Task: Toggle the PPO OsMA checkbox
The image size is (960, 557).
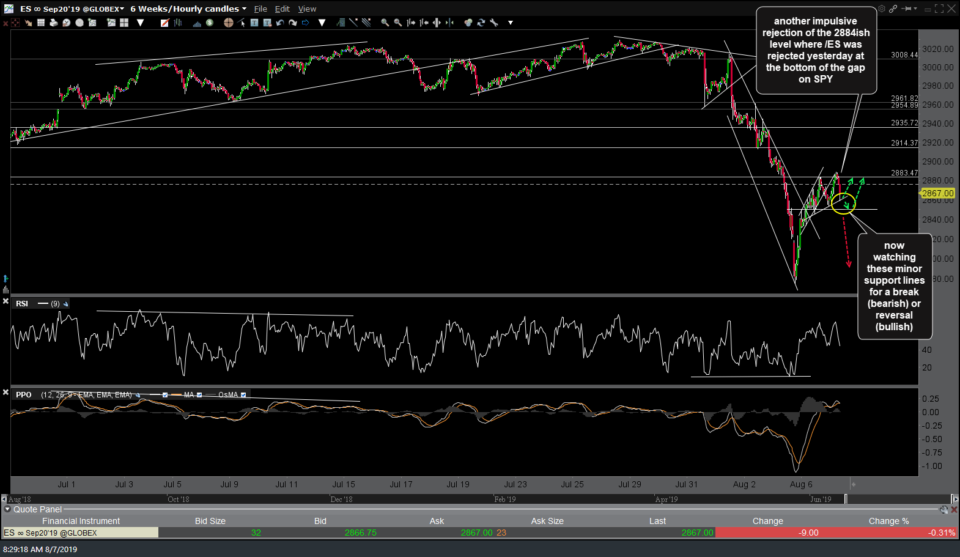Action: pyautogui.click(x=244, y=395)
